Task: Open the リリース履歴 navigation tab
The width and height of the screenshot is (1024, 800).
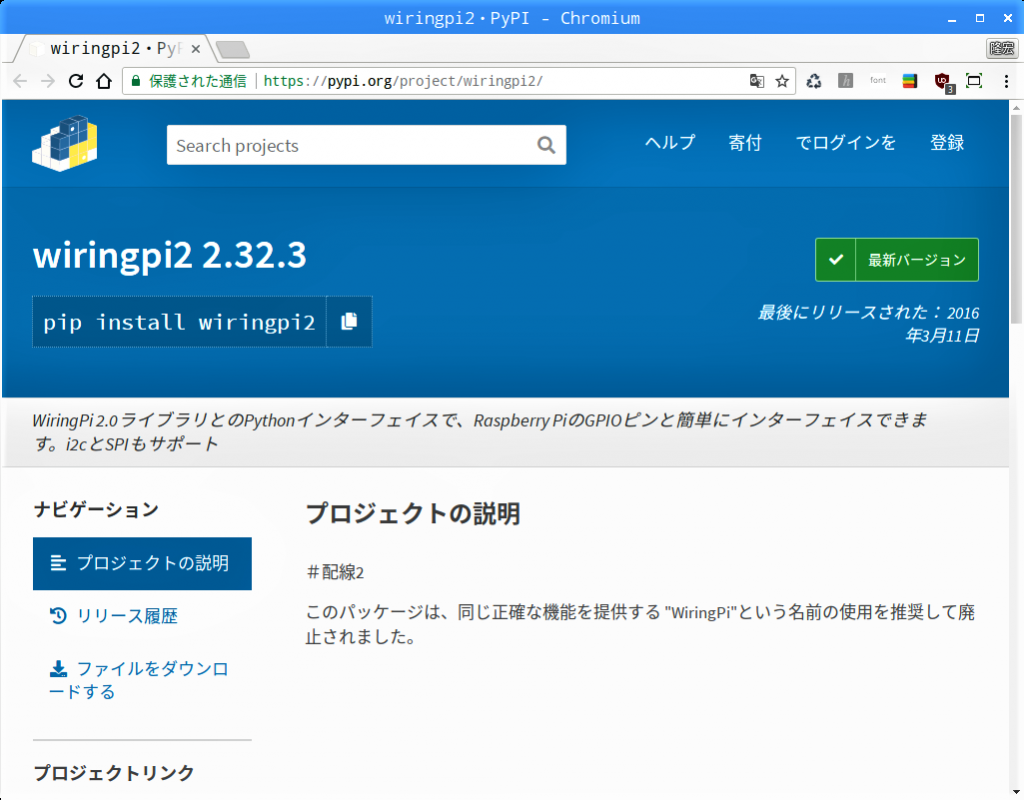Action: pos(114,616)
